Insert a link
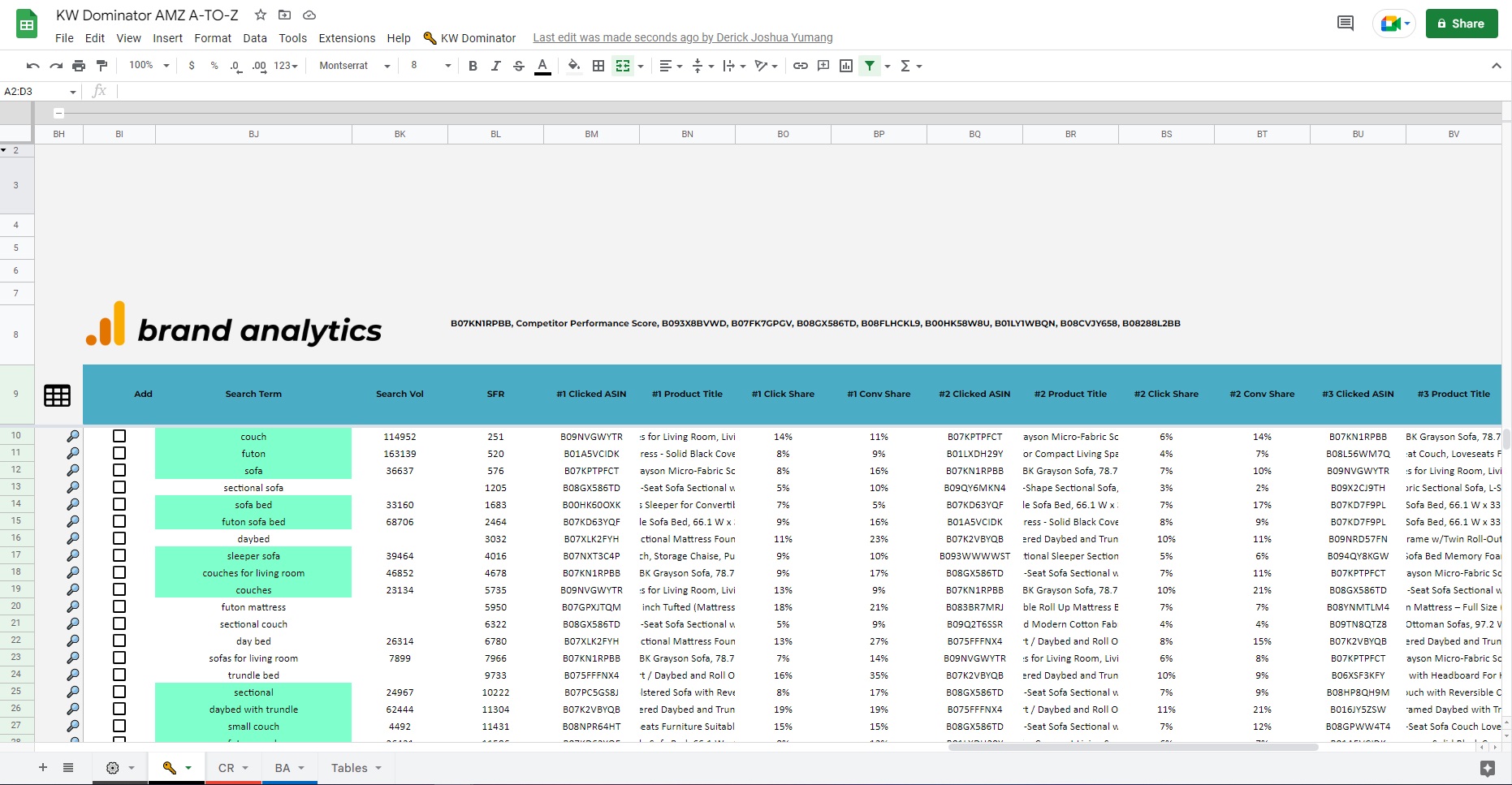1512x785 pixels. (801, 66)
